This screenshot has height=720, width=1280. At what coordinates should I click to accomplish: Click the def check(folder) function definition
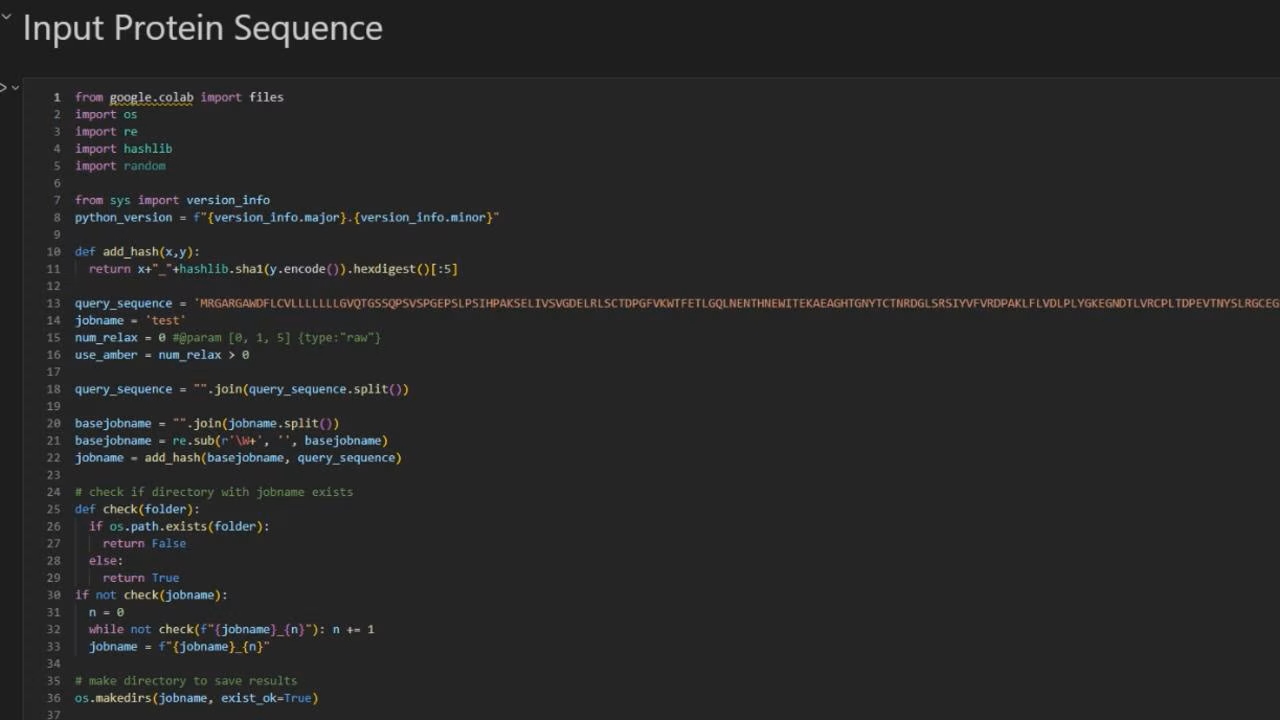(x=137, y=509)
